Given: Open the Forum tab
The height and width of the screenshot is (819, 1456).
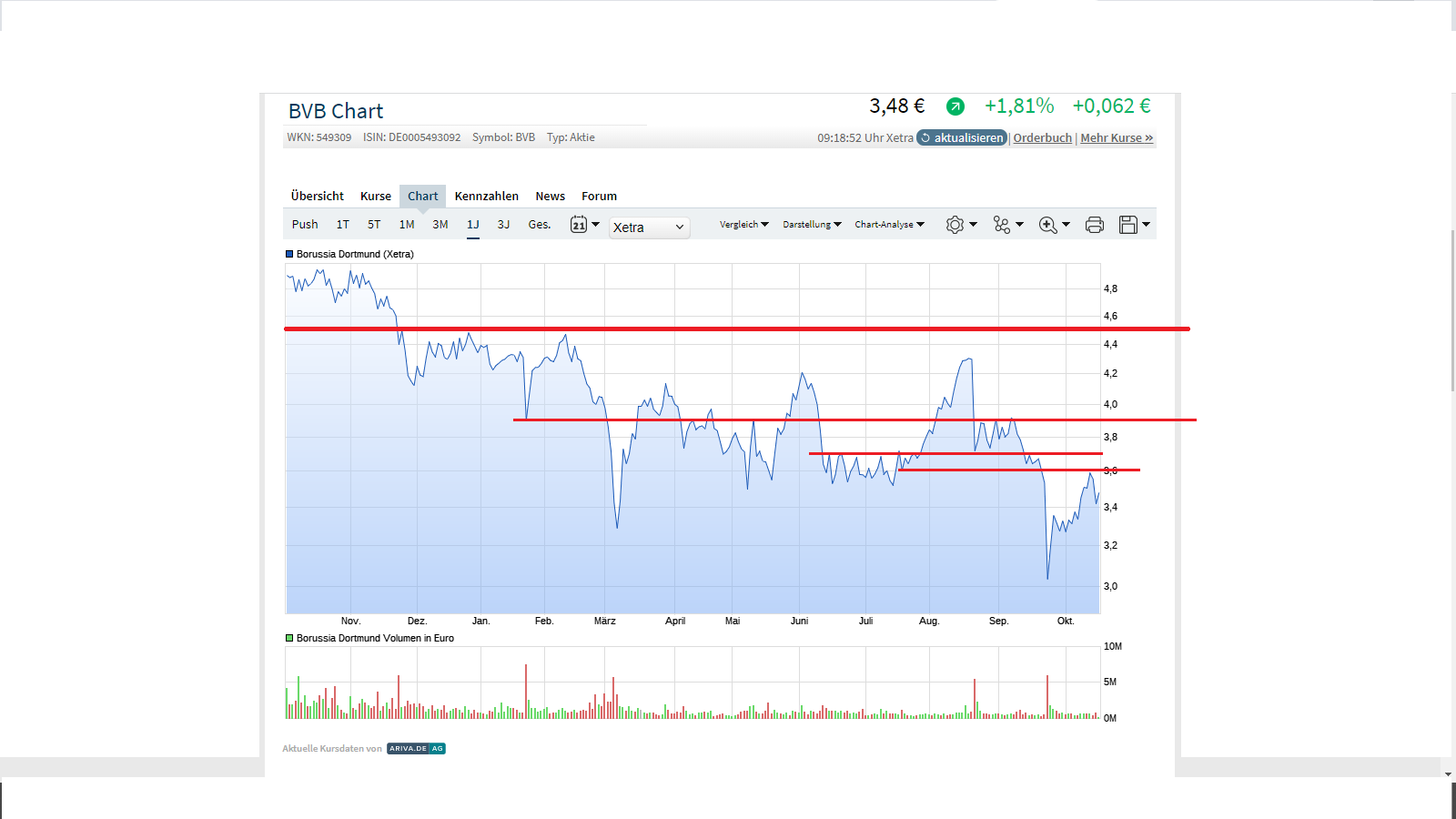Looking at the screenshot, I should click(600, 196).
